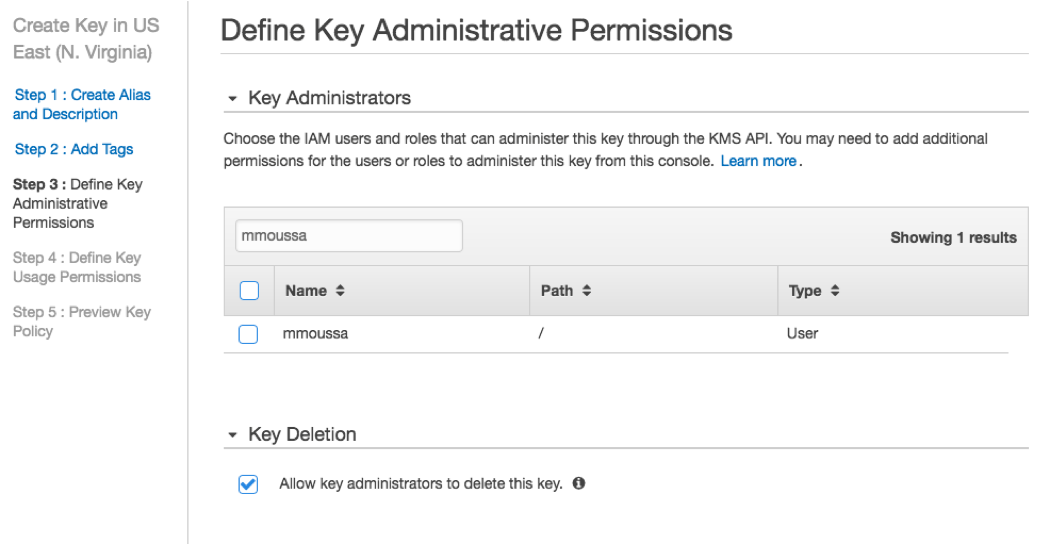Click the Type column header label

click(805, 290)
